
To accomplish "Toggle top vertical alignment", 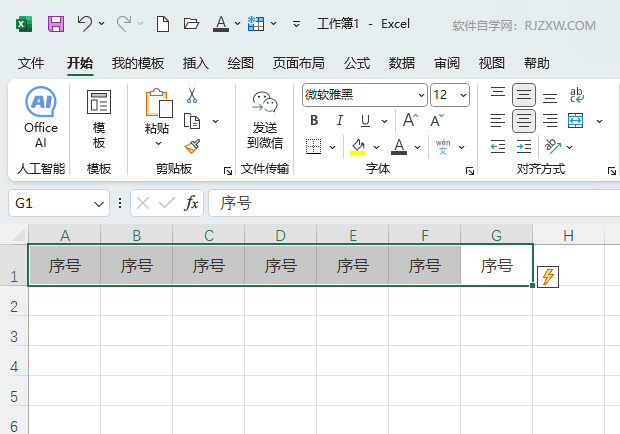I will [498, 95].
